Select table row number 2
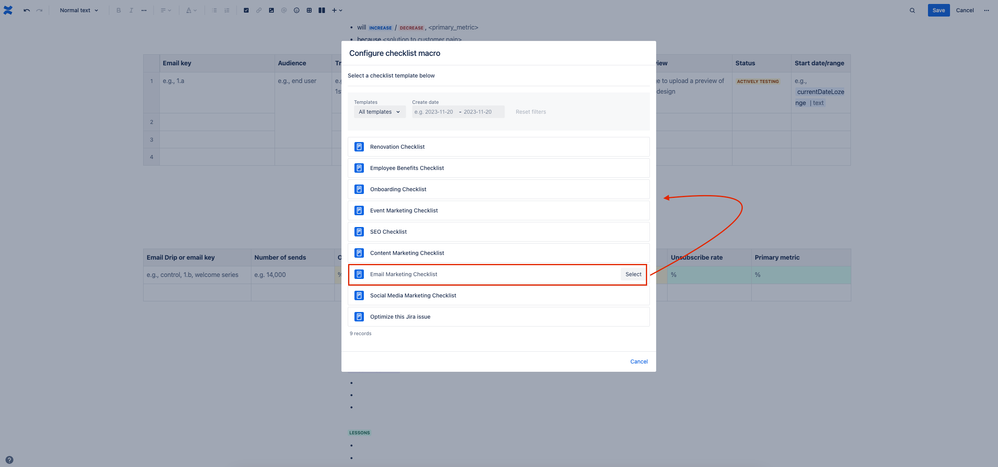The height and width of the screenshot is (467, 998). point(151,122)
